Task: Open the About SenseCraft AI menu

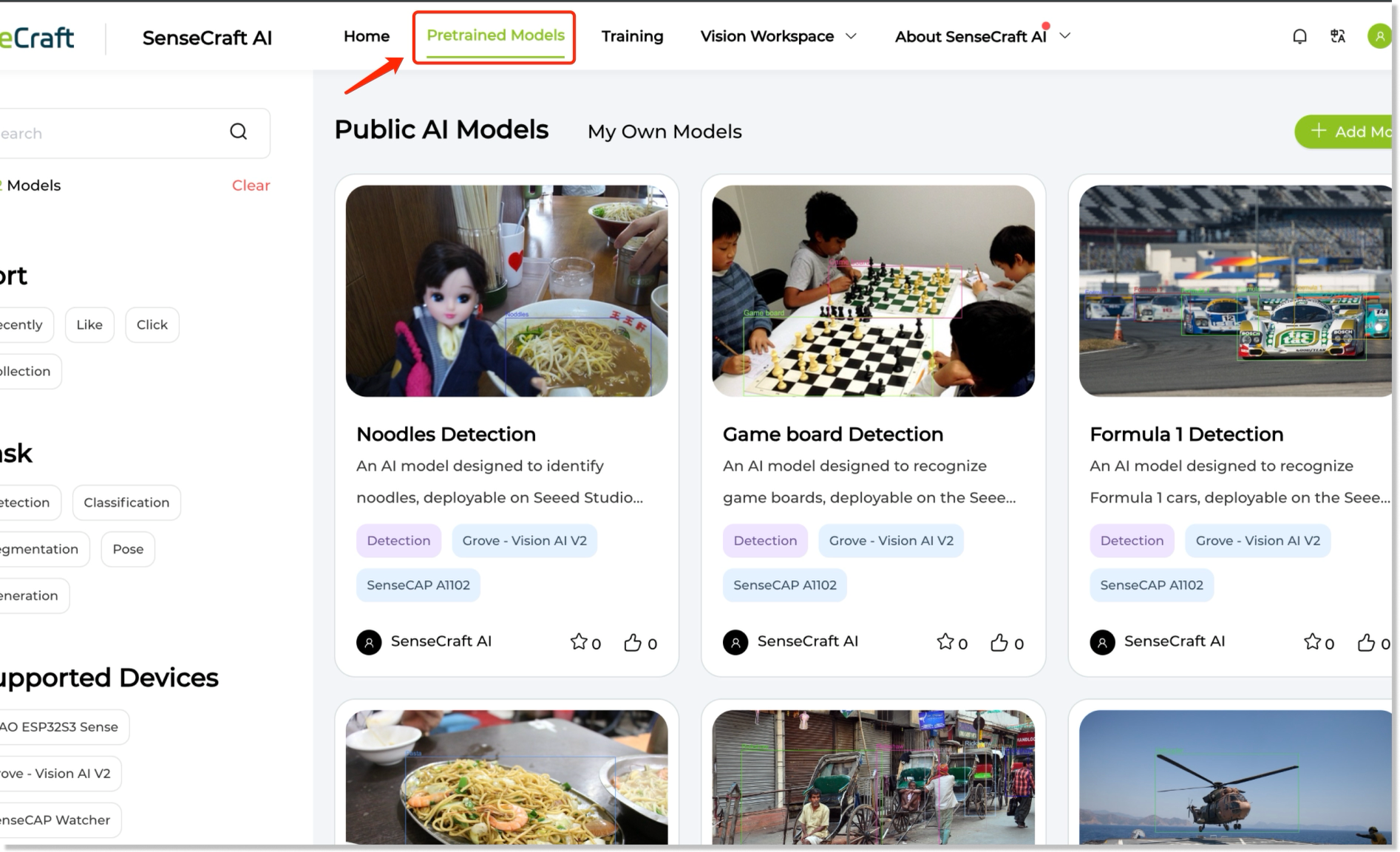Action: [x=971, y=36]
